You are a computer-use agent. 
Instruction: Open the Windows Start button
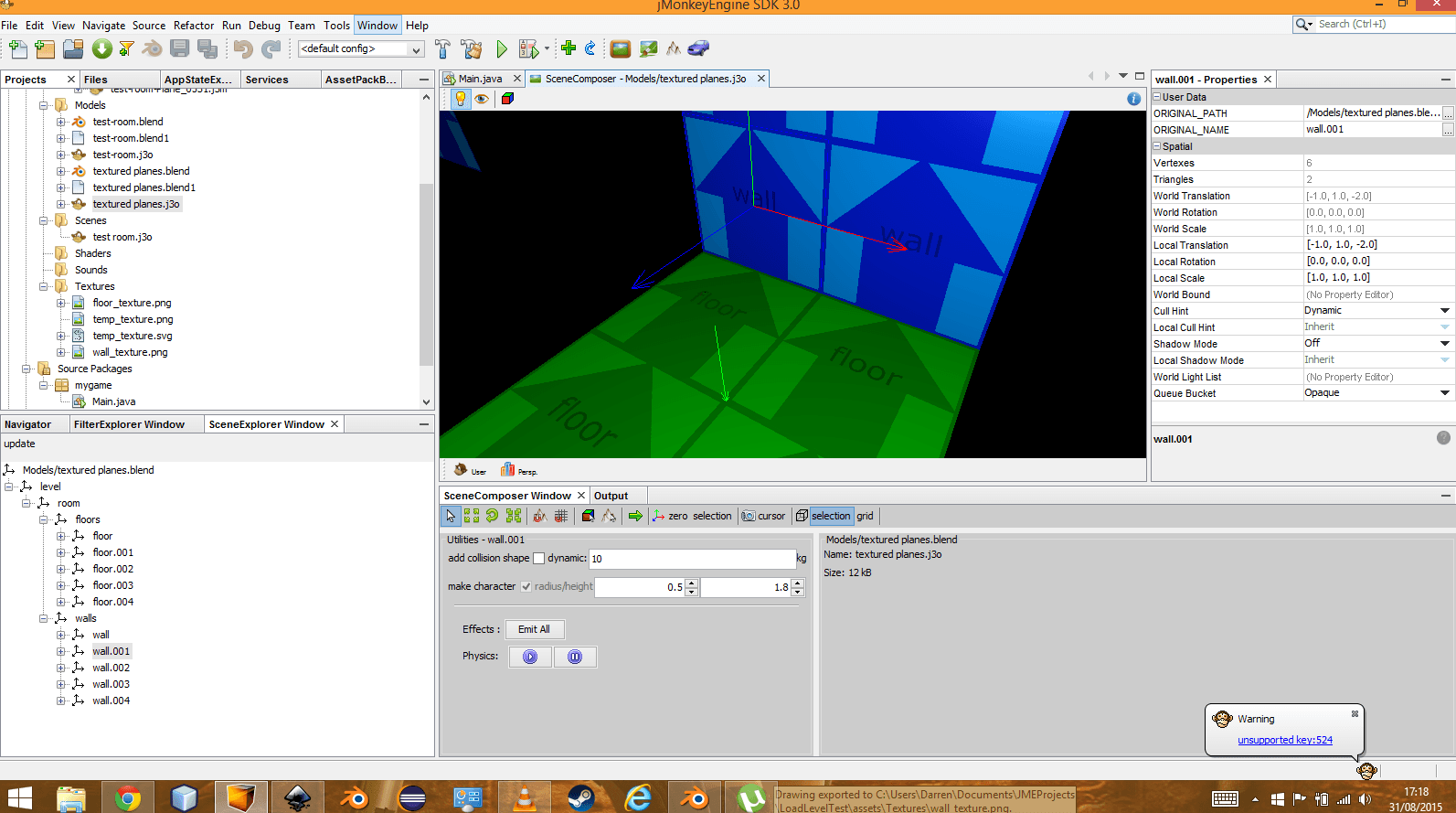coord(20,798)
